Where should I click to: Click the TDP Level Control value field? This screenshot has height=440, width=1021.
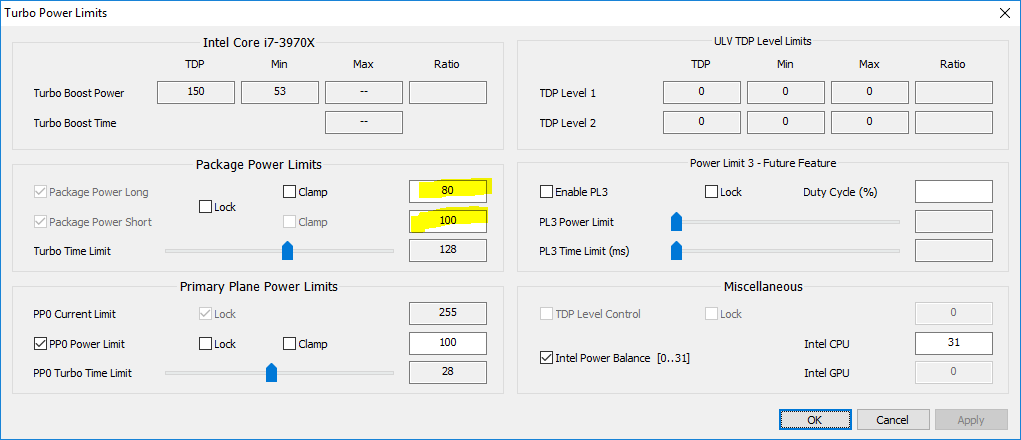tap(954, 313)
